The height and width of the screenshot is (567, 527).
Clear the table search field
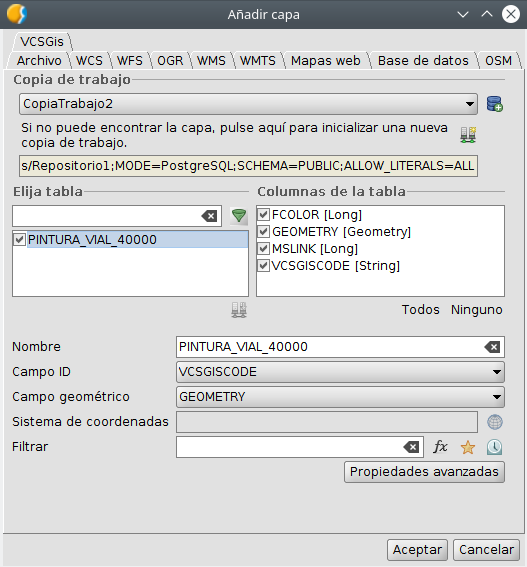click(x=209, y=216)
